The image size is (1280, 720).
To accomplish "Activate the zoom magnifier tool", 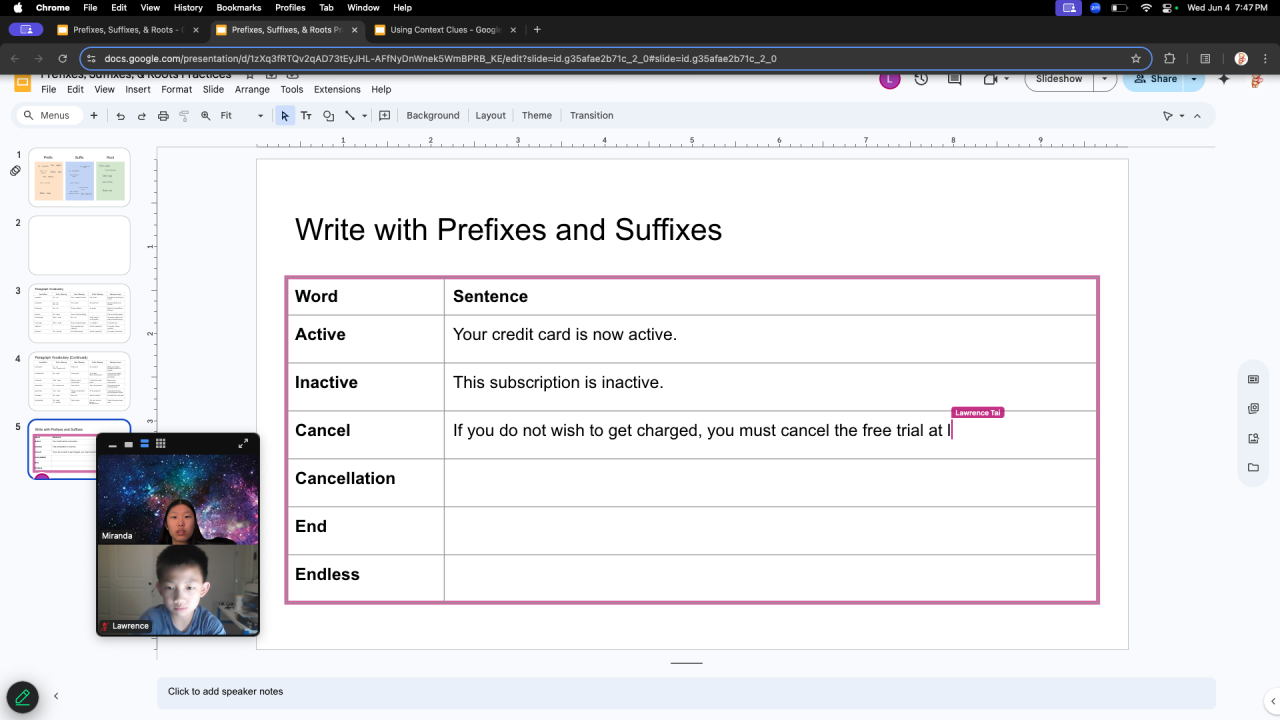I will [206, 116].
